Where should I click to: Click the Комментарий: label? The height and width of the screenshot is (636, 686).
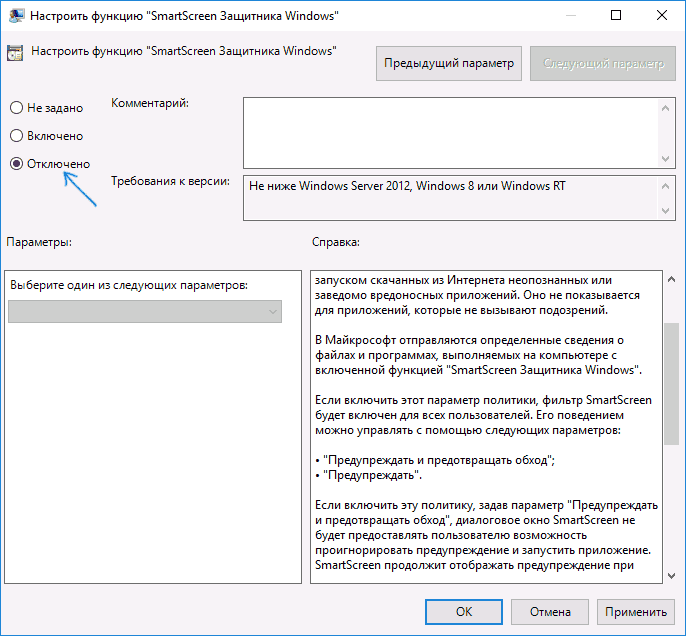pos(150,103)
